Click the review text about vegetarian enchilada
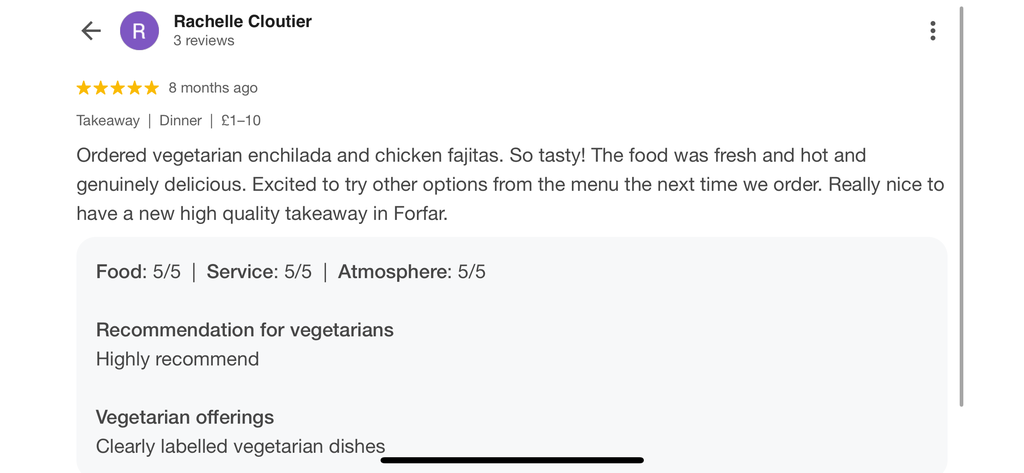Screen dimensions: 1024x473 click(510, 185)
